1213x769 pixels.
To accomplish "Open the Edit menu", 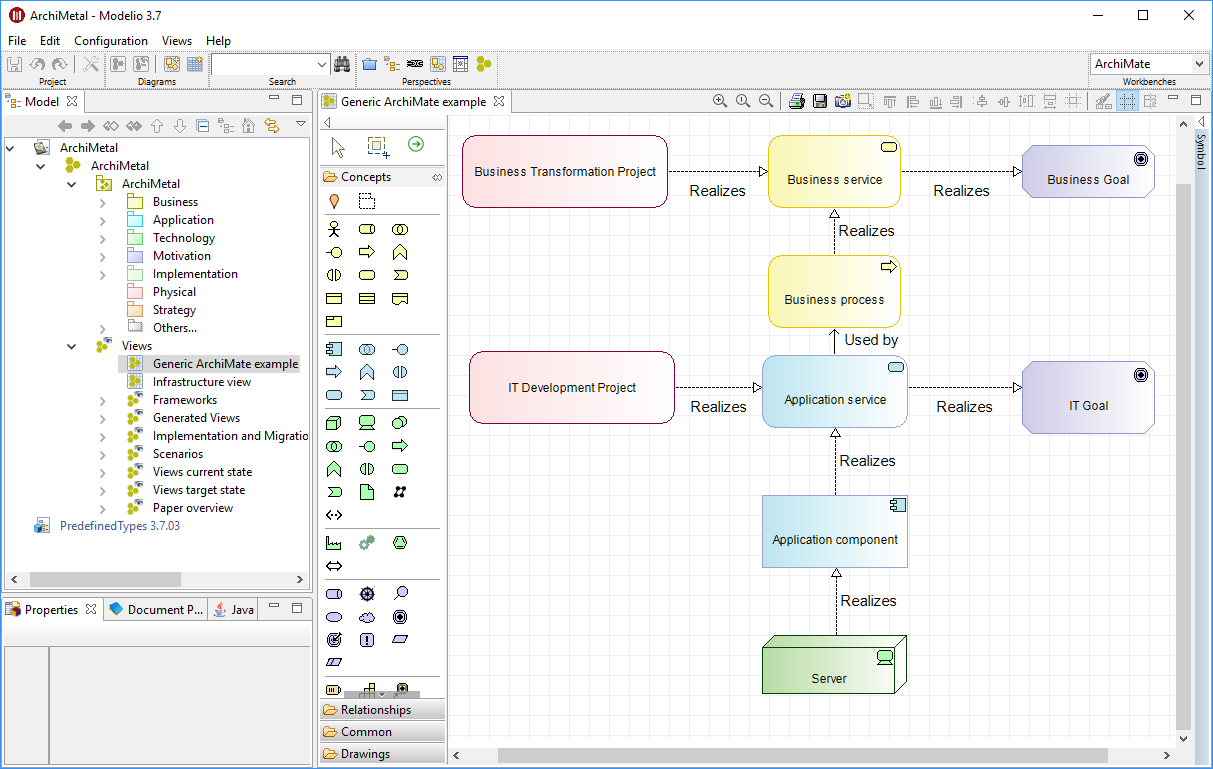I will pyautogui.click(x=50, y=41).
